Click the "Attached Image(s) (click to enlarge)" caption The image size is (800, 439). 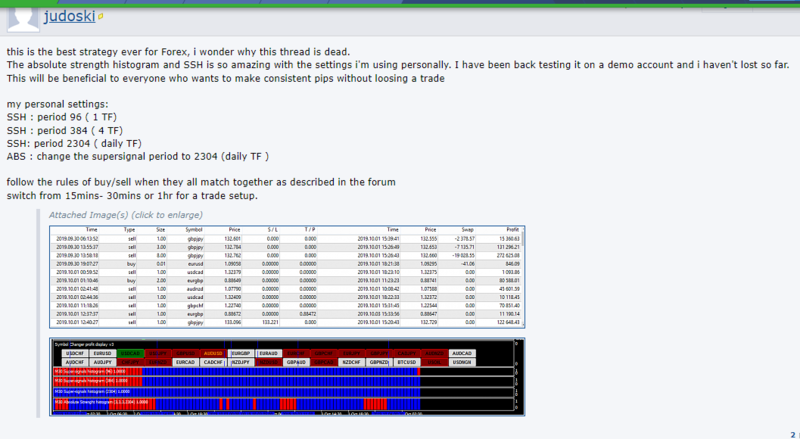126,215
